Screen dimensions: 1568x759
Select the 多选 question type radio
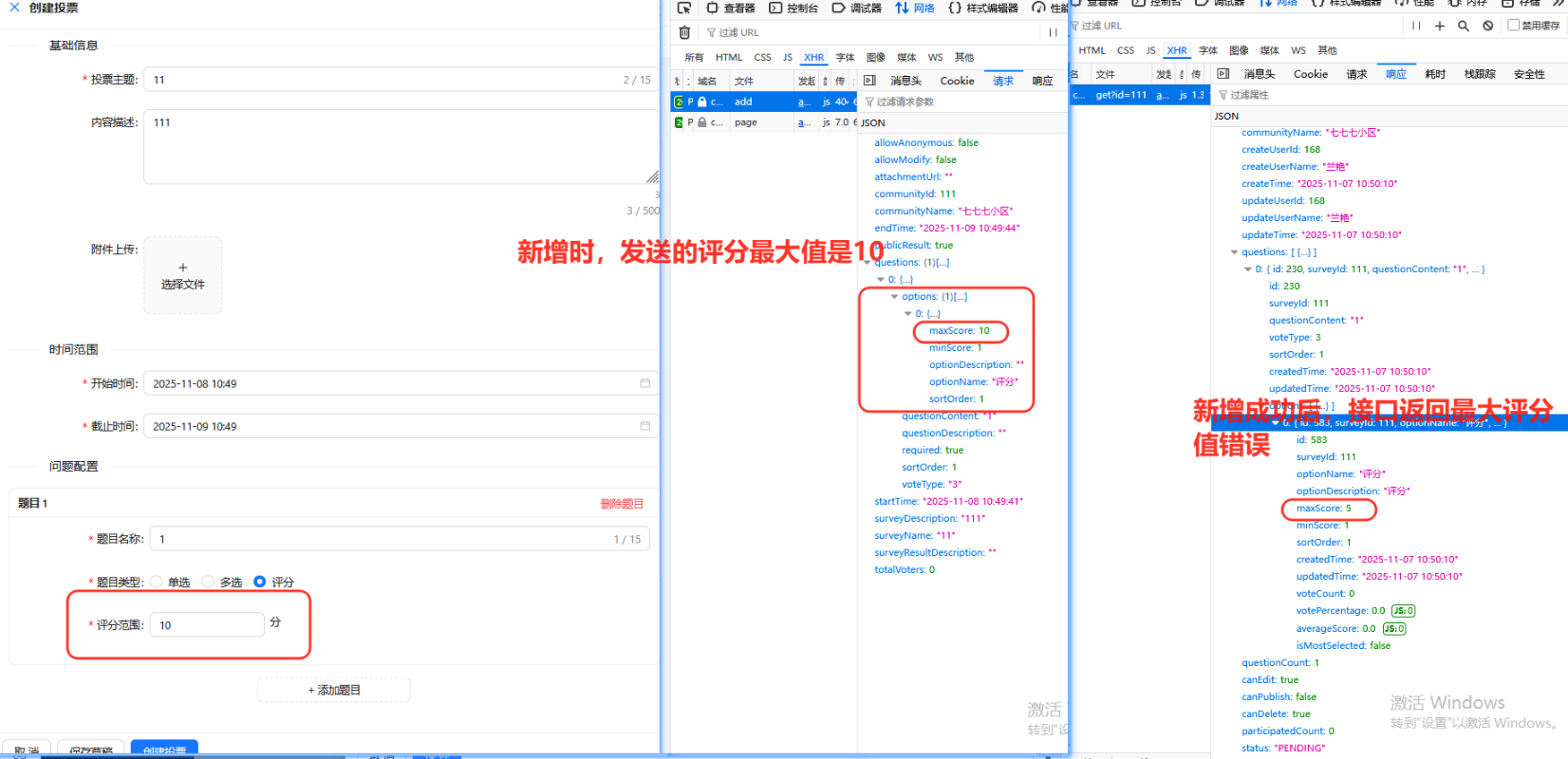coord(208,582)
